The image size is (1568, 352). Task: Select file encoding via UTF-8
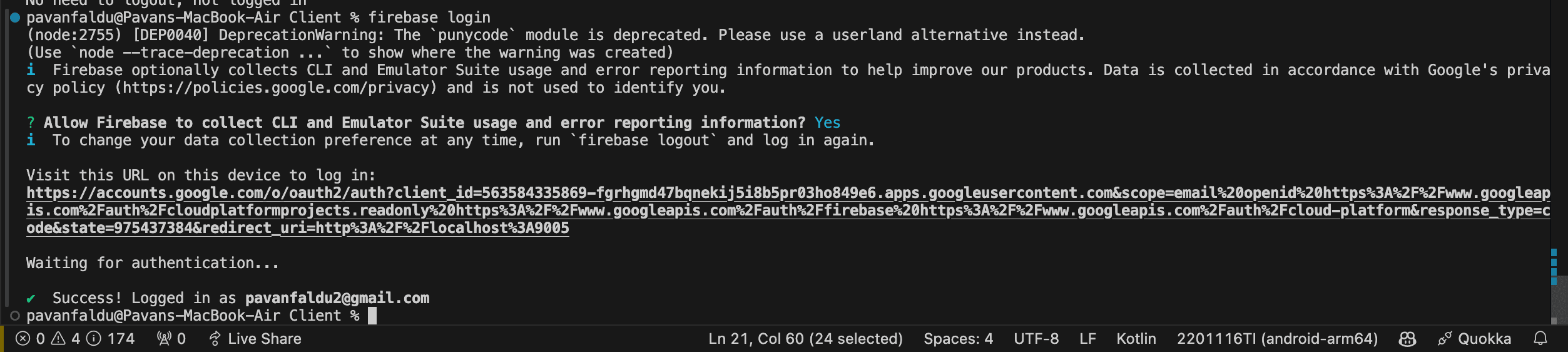pos(1036,339)
